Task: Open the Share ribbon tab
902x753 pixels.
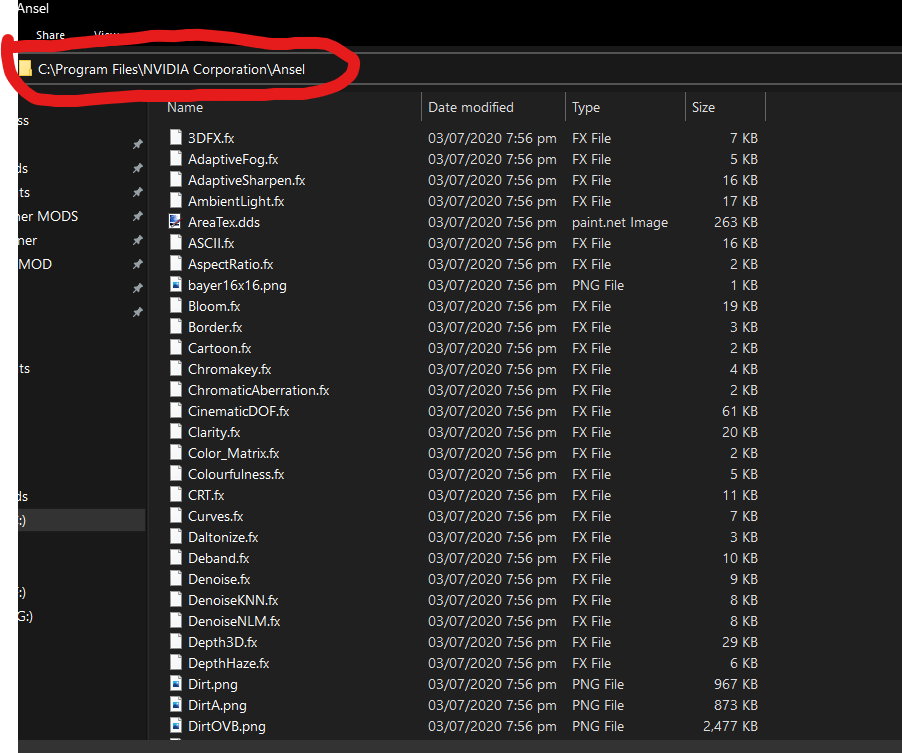Action: [x=51, y=35]
